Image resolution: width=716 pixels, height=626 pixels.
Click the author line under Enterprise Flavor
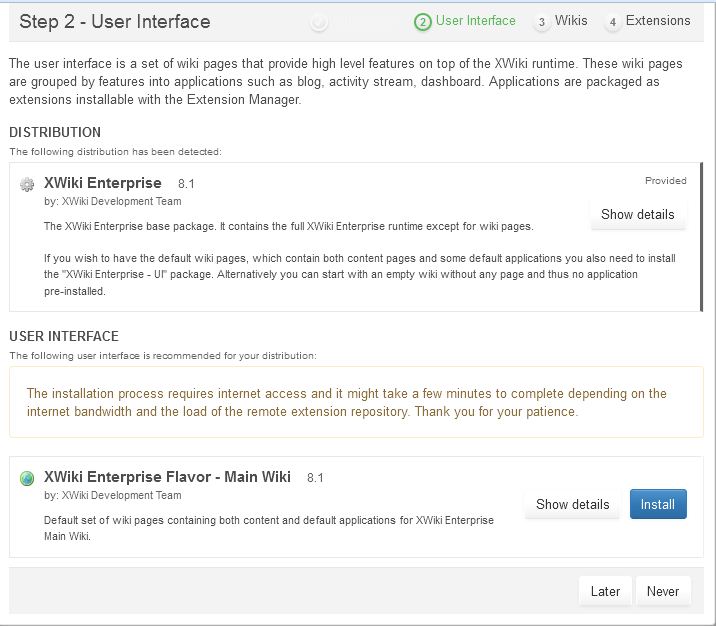pos(113,495)
